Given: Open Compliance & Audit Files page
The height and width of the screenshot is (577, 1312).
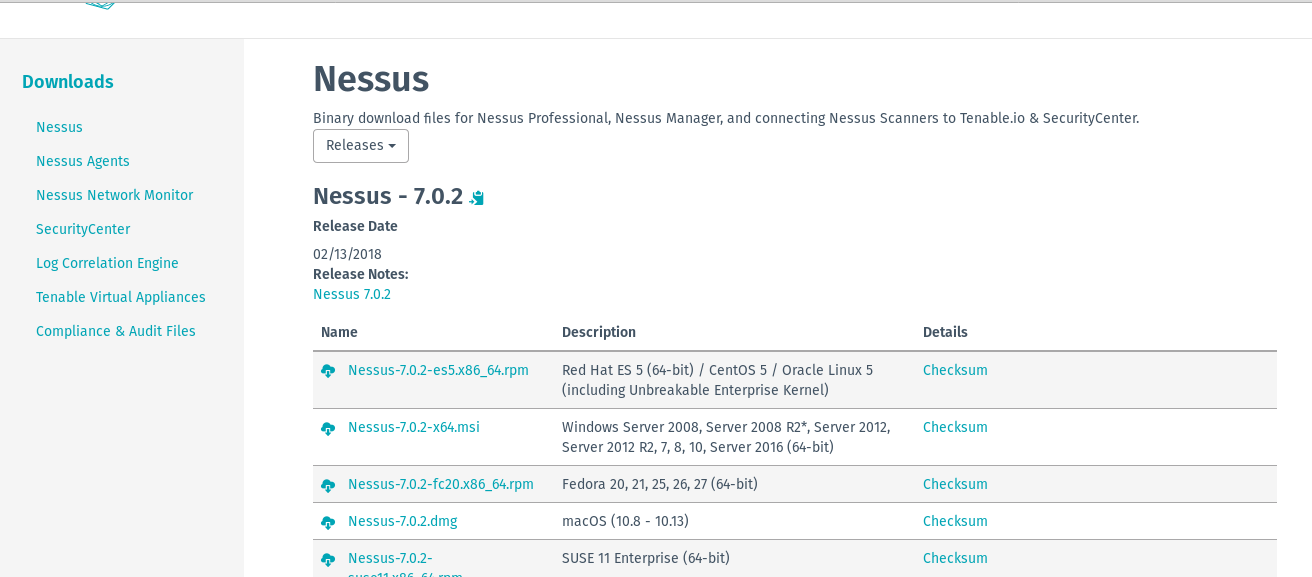Looking at the screenshot, I should pyautogui.click(x=116, y=331).
